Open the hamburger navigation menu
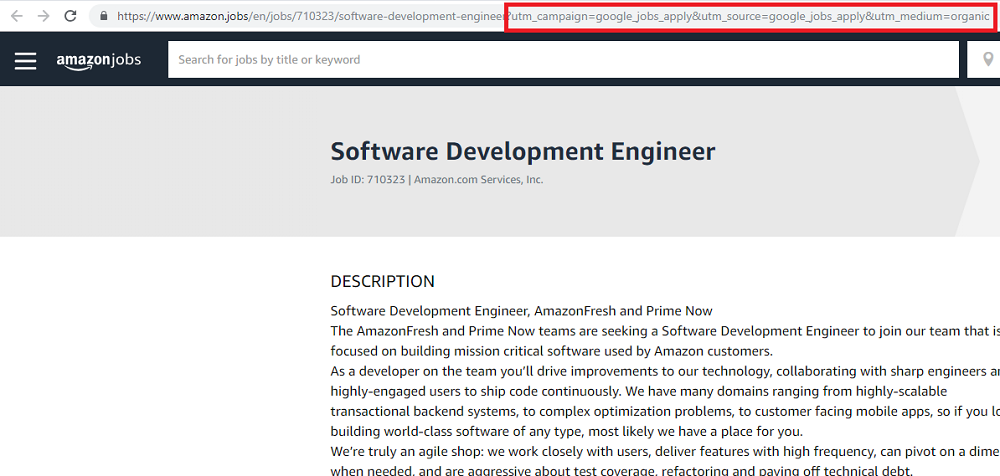 [x=26, y=60]
